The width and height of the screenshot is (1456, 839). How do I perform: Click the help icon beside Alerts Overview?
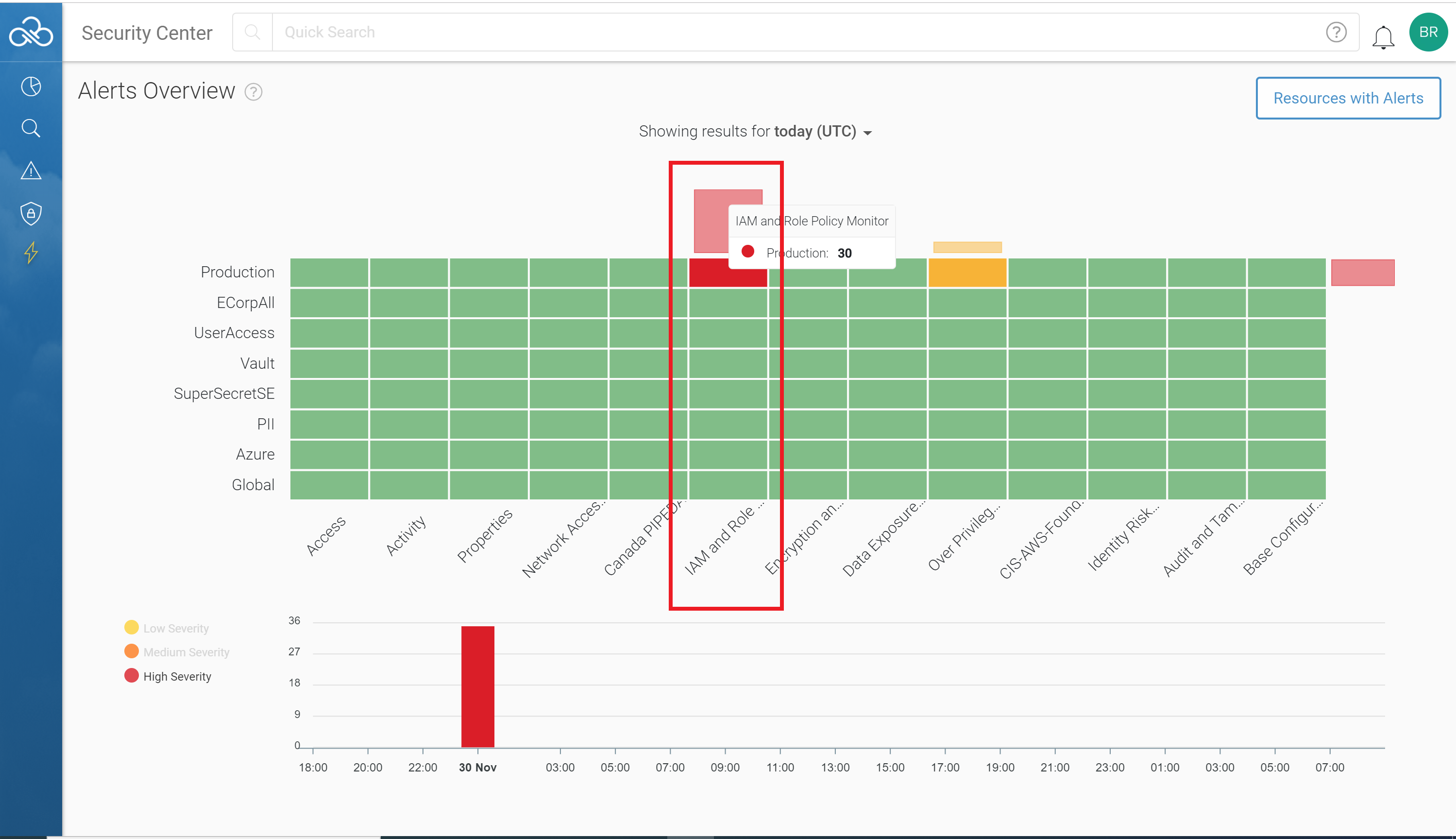254,92
